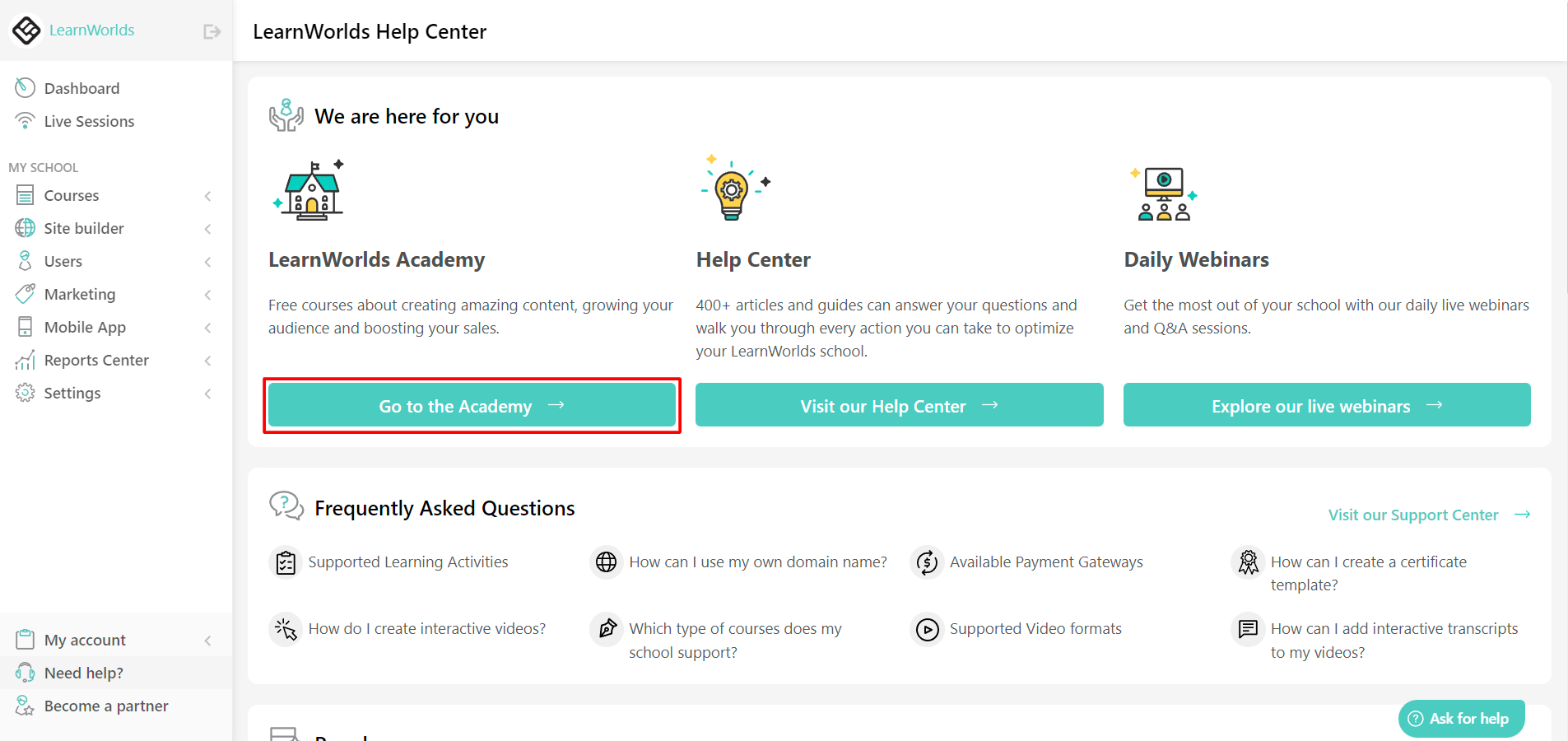Expand the Courses section chevron
Screen dimensions: 1568x741
point(208,196)
